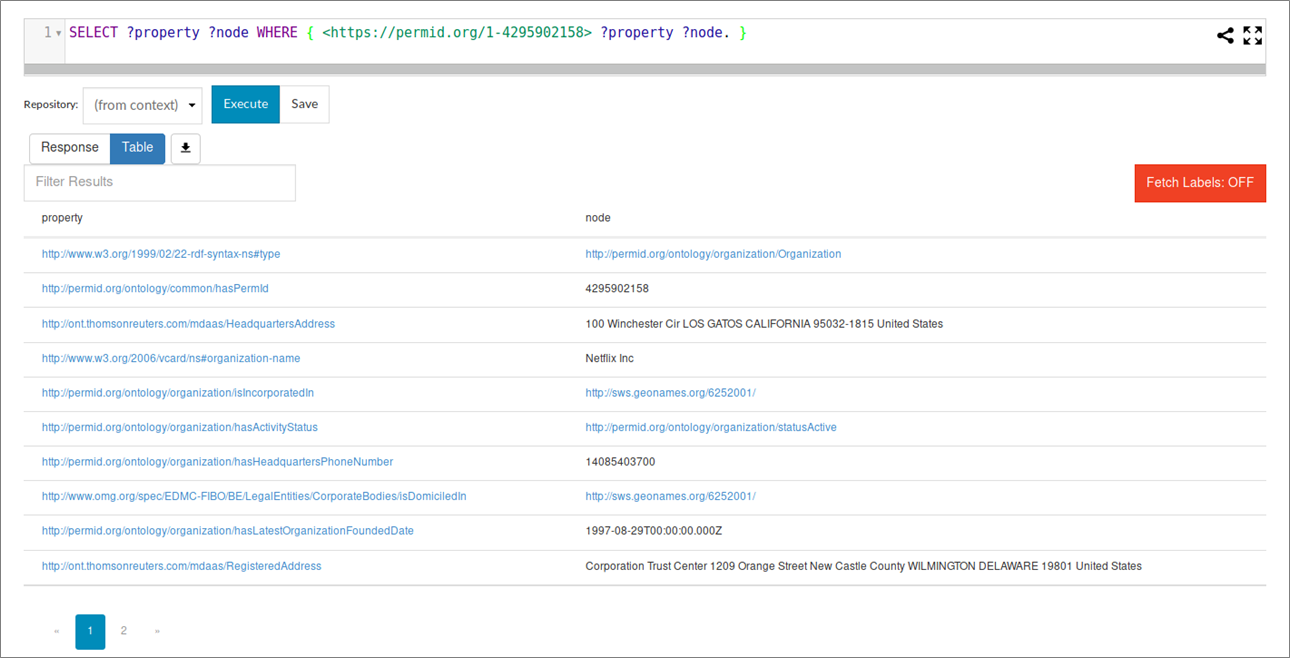The image size is (1290, 658).
Task: Open the isIncorporatedIn property link
Action: coord(178,393)
